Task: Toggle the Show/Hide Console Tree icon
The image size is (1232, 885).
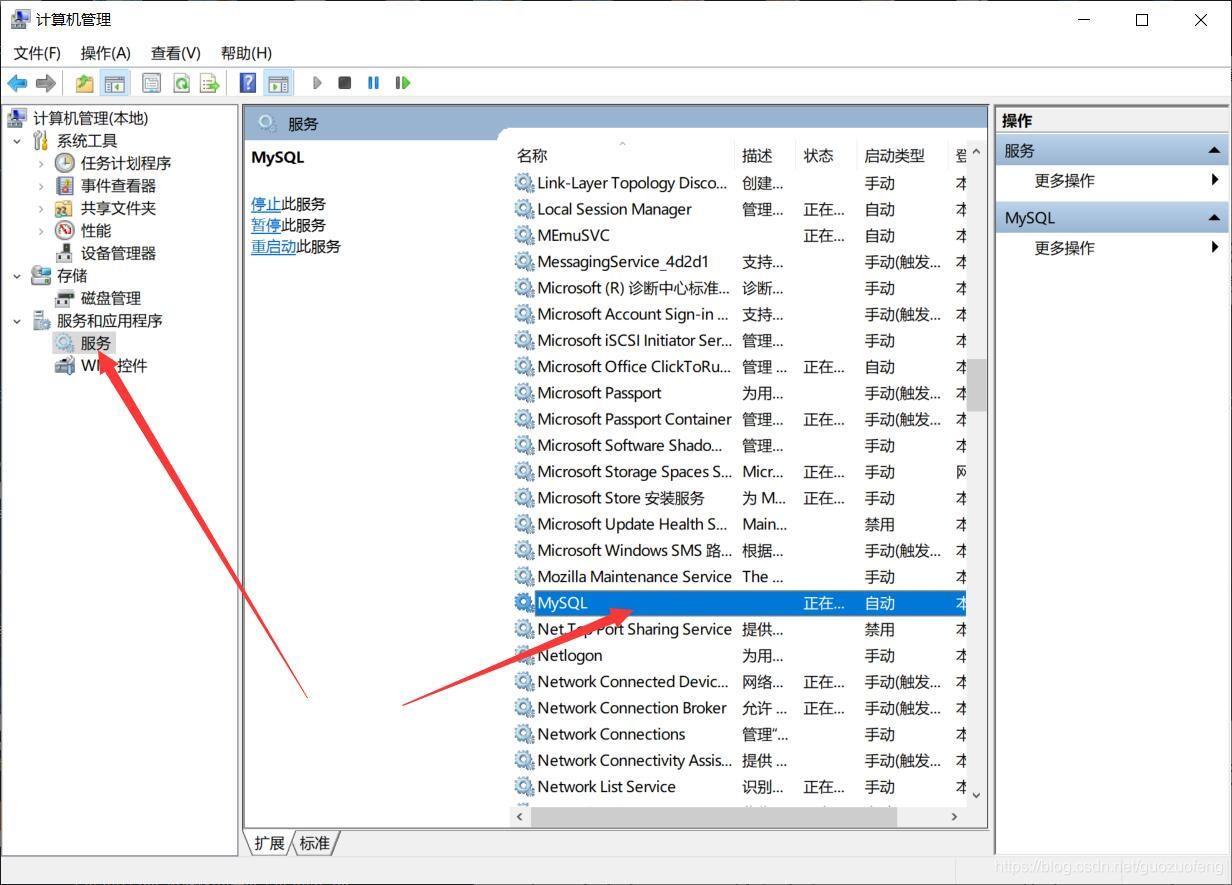Action: tap(115, 83)
